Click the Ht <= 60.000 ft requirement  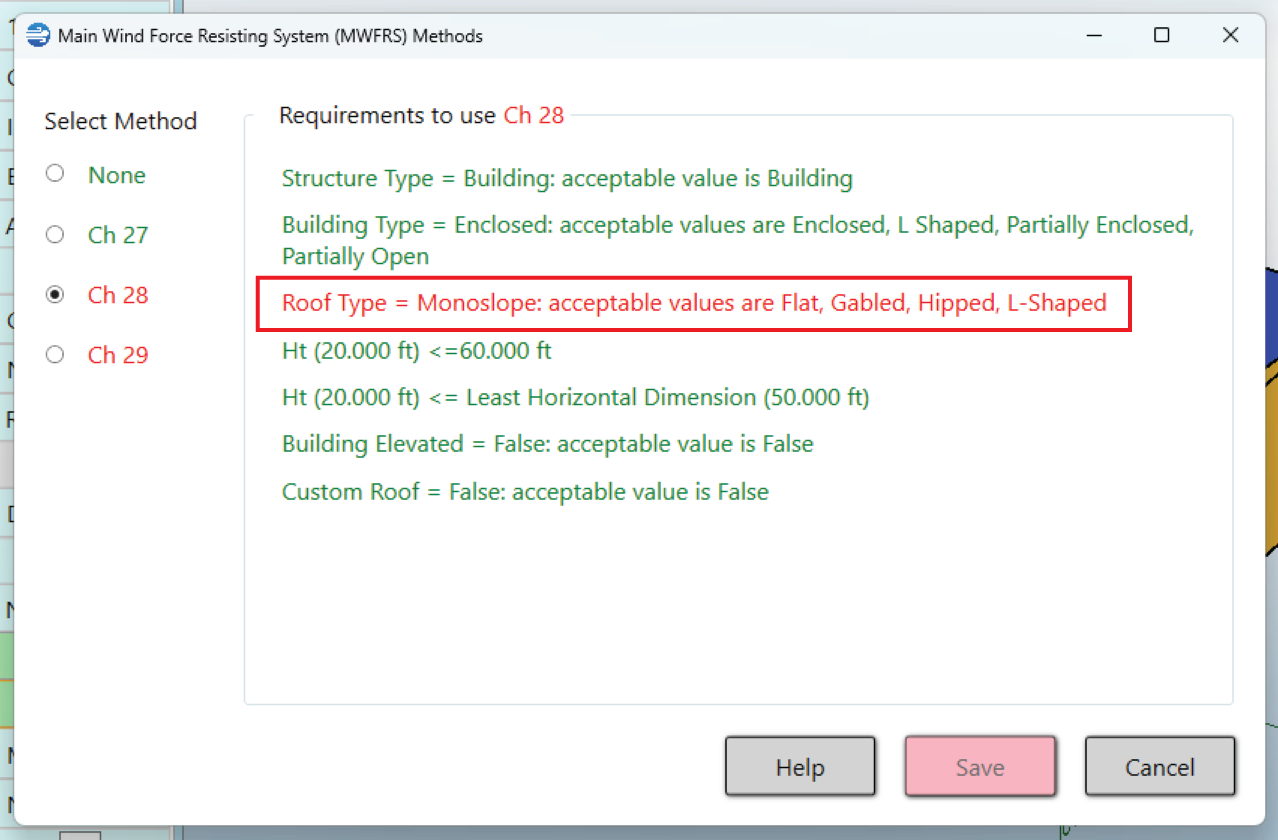[417, 351]
